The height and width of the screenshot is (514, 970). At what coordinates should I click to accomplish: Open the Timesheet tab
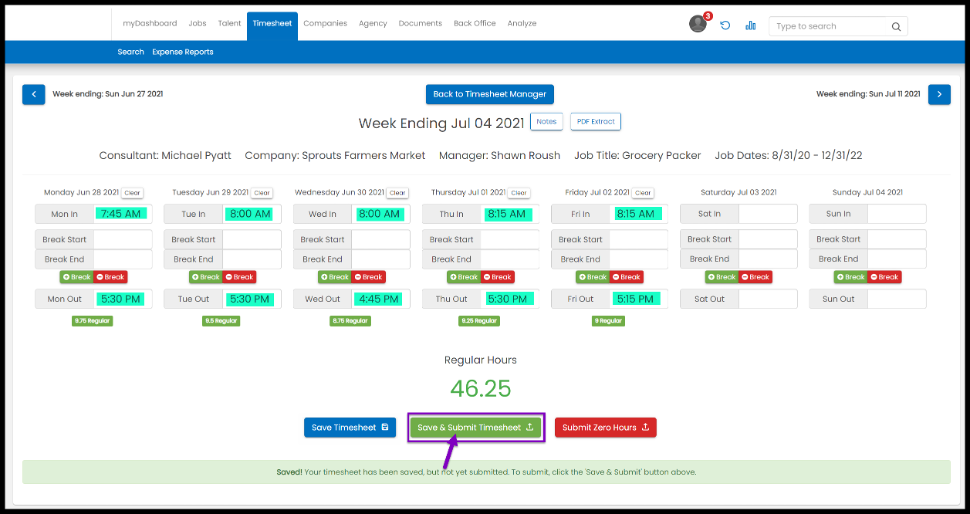(x=273, y=23)
